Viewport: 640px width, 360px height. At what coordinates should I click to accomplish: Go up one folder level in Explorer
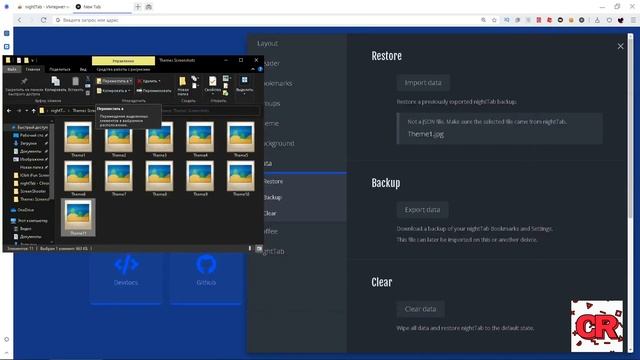tap(33, 111)
